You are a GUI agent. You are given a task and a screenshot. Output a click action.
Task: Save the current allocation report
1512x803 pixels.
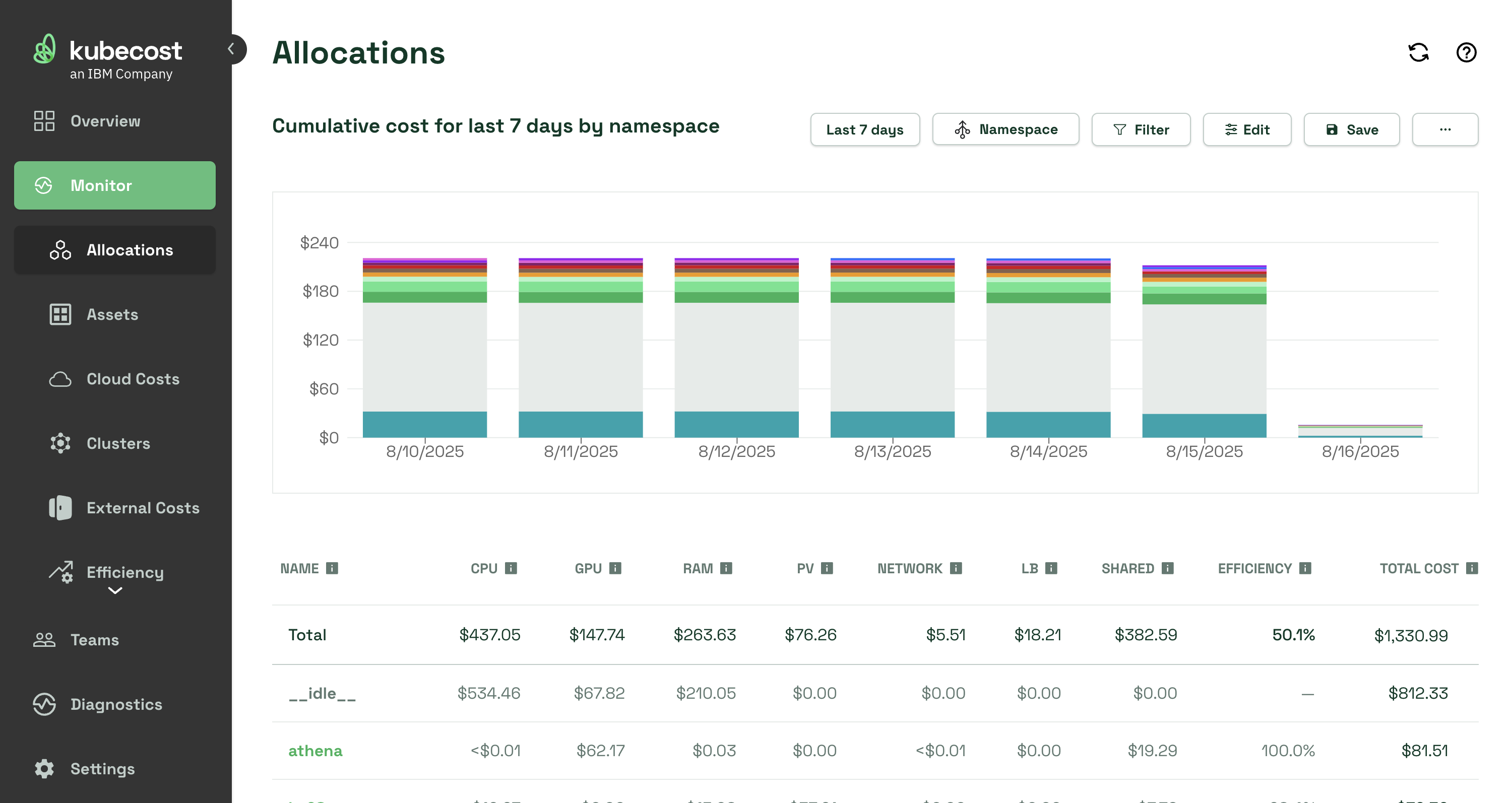[x=1351, y=129]
